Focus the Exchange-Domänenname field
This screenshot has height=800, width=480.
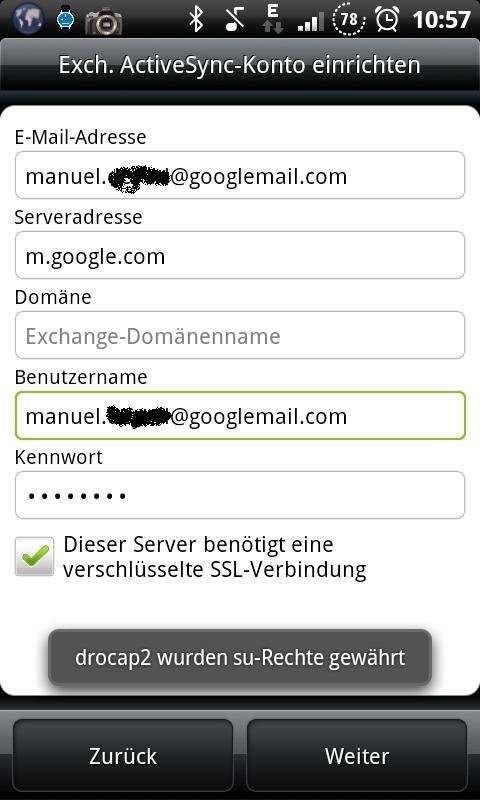[x=240, y=335]
